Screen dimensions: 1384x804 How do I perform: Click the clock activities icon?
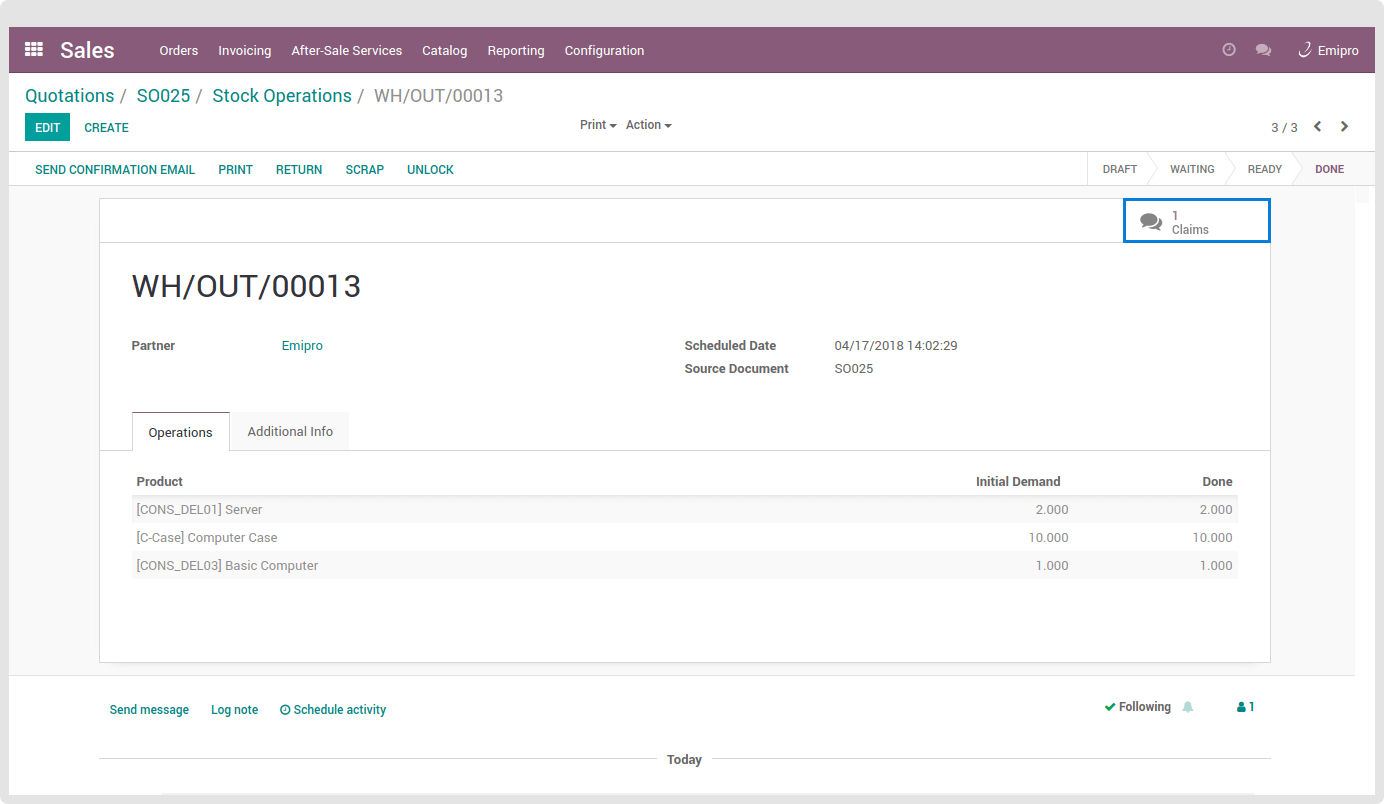1229,50
